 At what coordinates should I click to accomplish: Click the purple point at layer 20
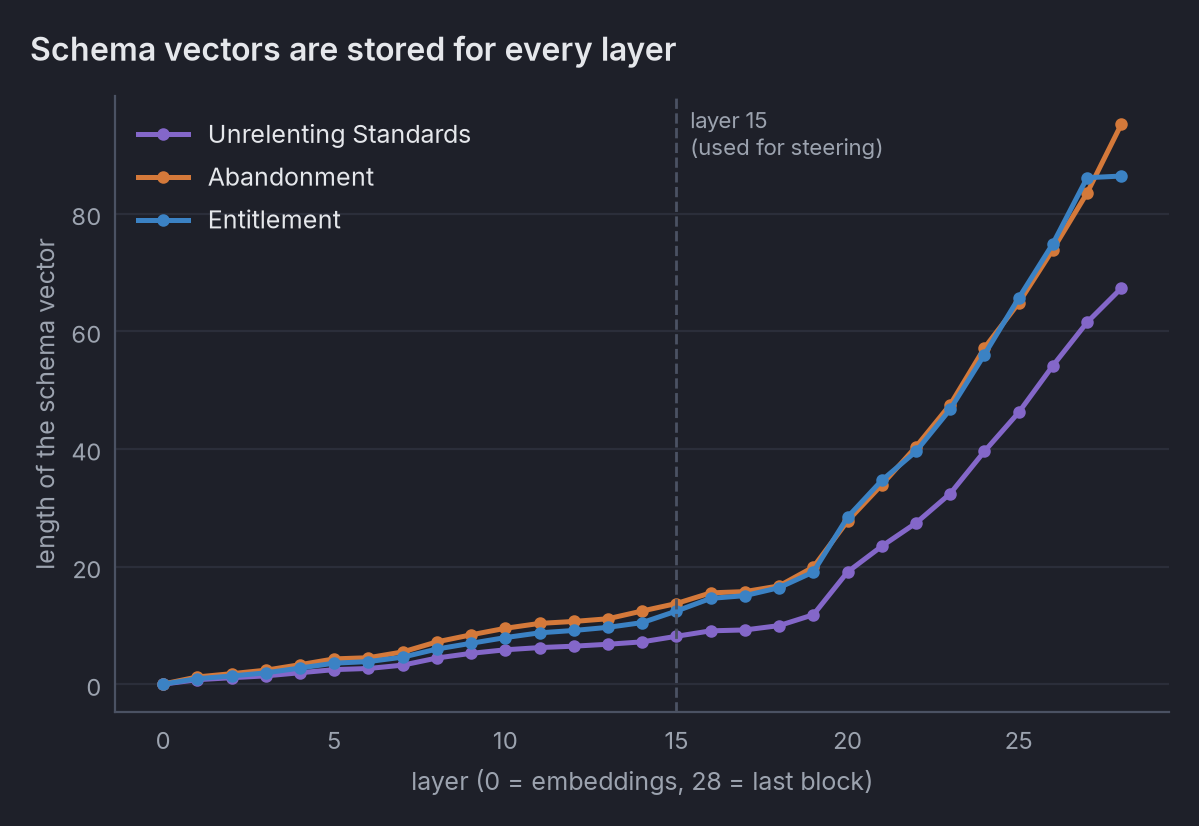[847, 572]
